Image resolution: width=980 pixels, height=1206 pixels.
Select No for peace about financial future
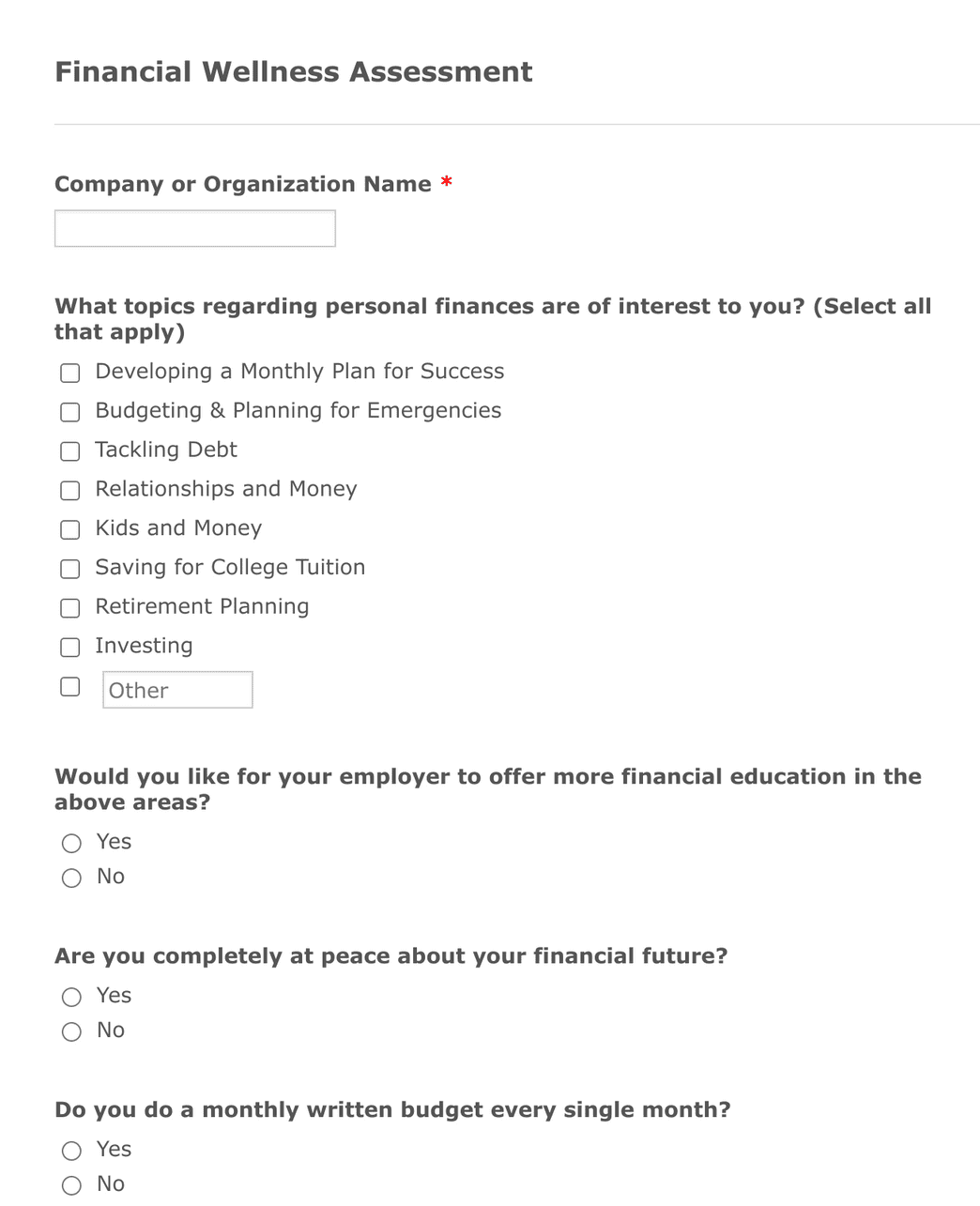point(71,1031)
